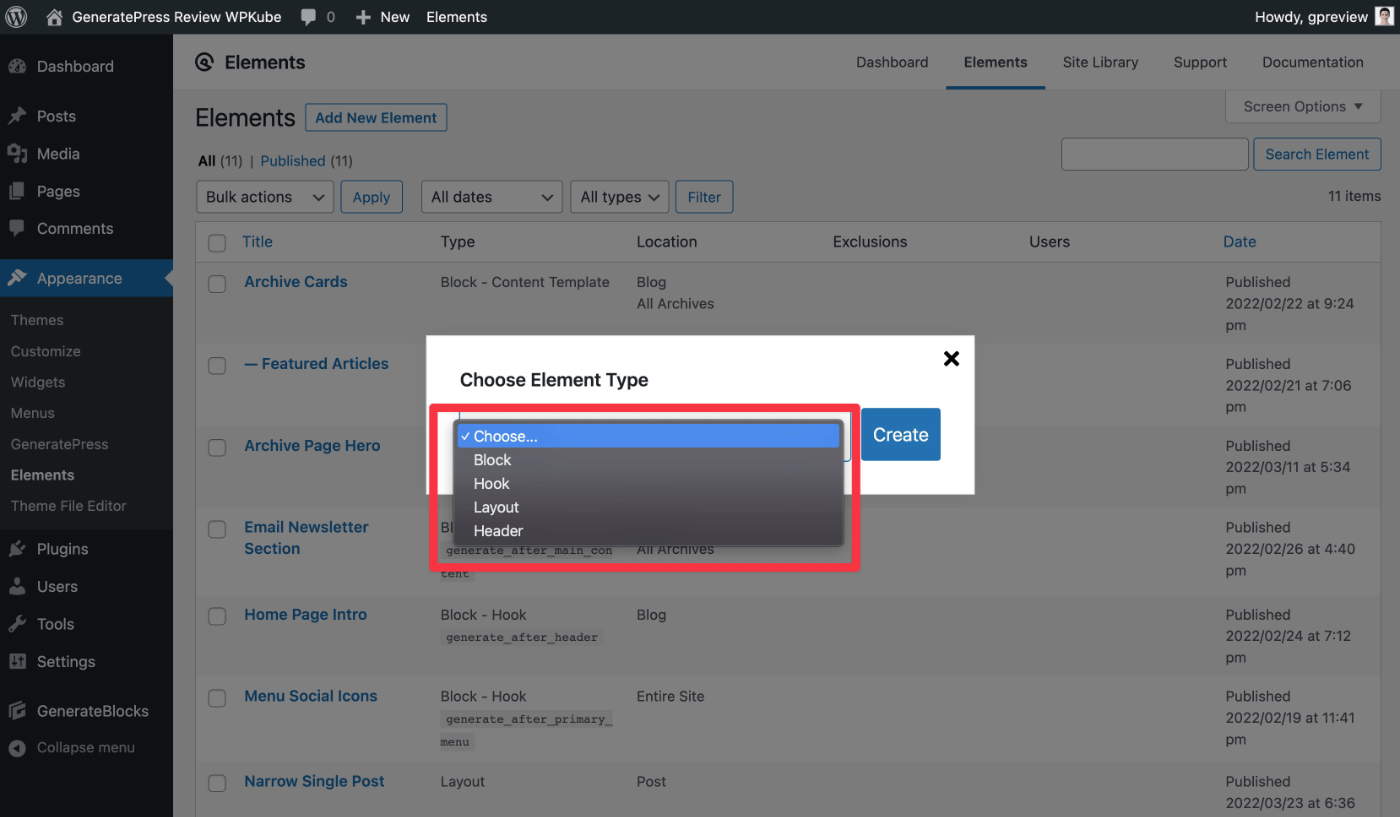This screenshot has width=1400, height=817.
Task: Check the Archive Cards row checkbox
Action: click(217, 284)
